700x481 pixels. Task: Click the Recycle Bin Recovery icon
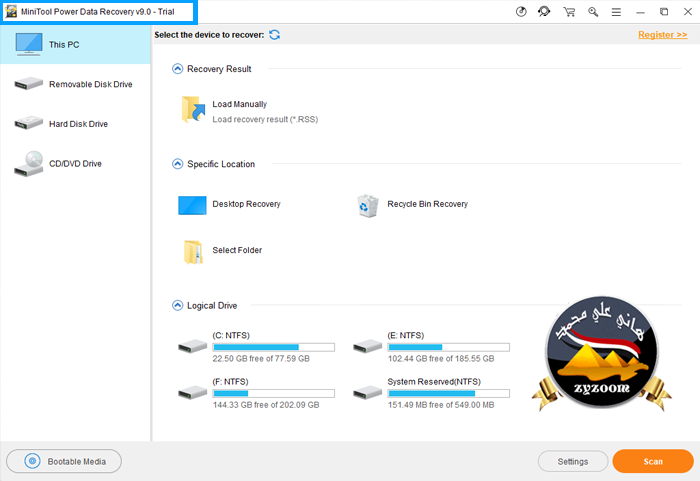tap(368, 205)
